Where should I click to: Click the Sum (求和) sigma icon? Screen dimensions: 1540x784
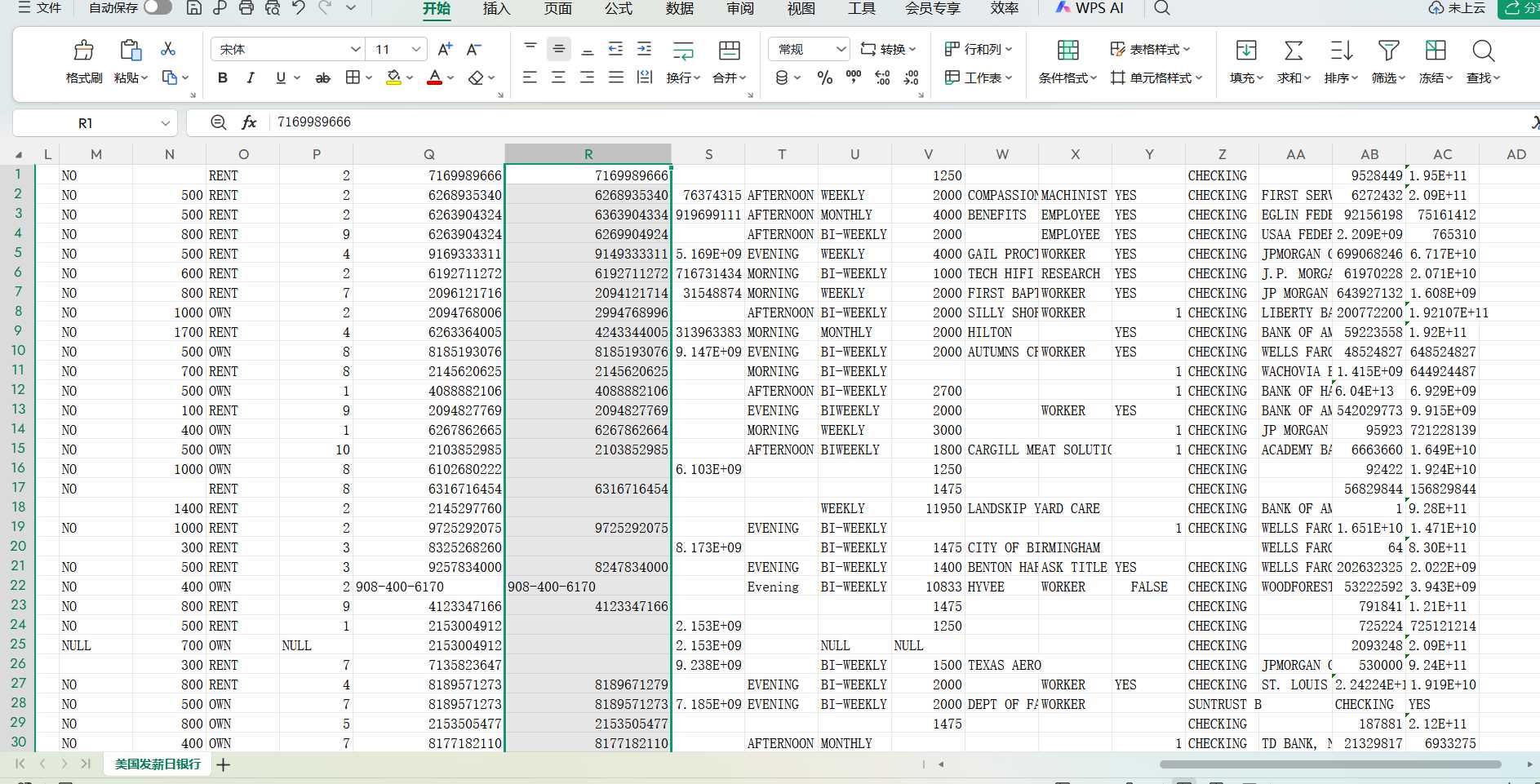pos(1294,51)
